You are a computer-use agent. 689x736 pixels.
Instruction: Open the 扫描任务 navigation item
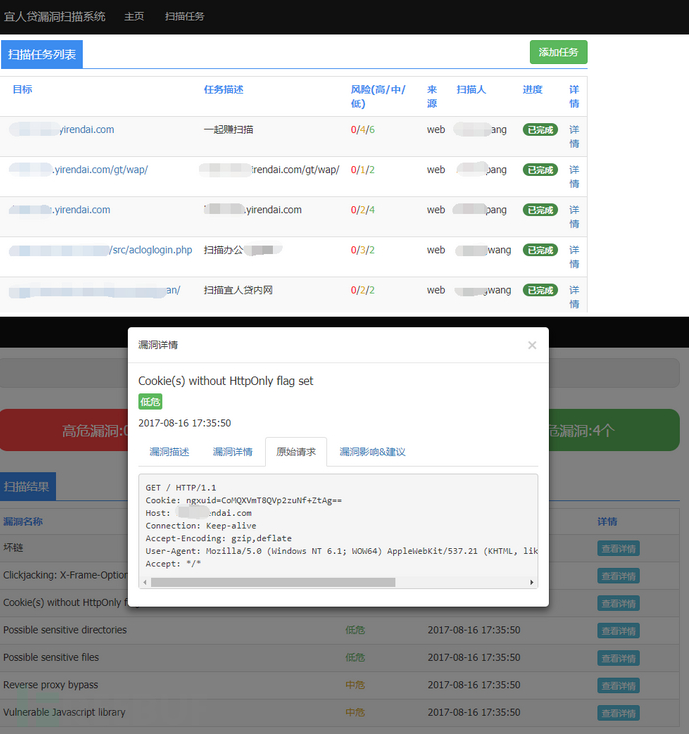tap(185, 17)
